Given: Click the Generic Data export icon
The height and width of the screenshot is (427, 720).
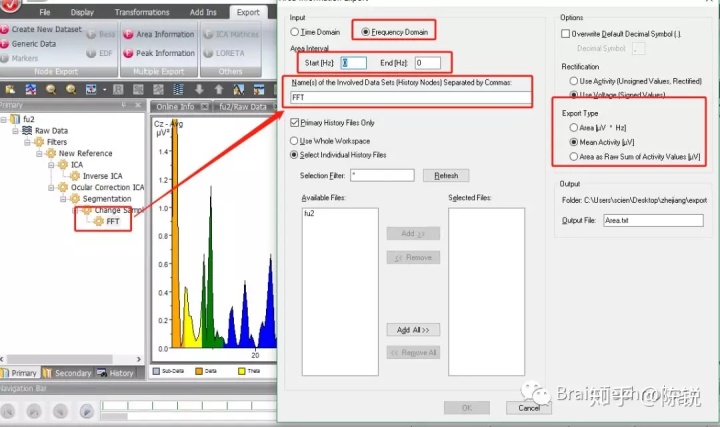Looking at the screenshot, I should click(5, 44).
